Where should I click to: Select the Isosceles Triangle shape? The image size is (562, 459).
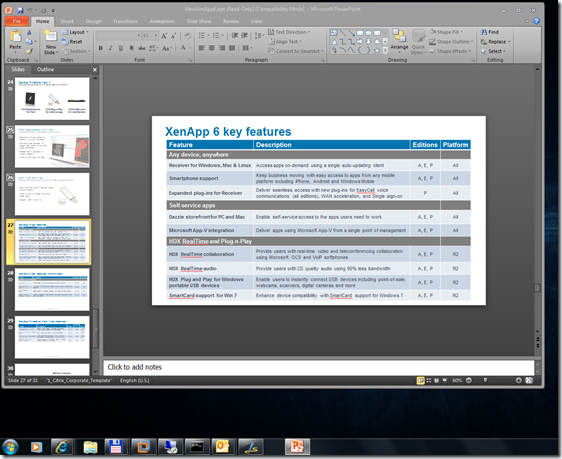point(334,42)
